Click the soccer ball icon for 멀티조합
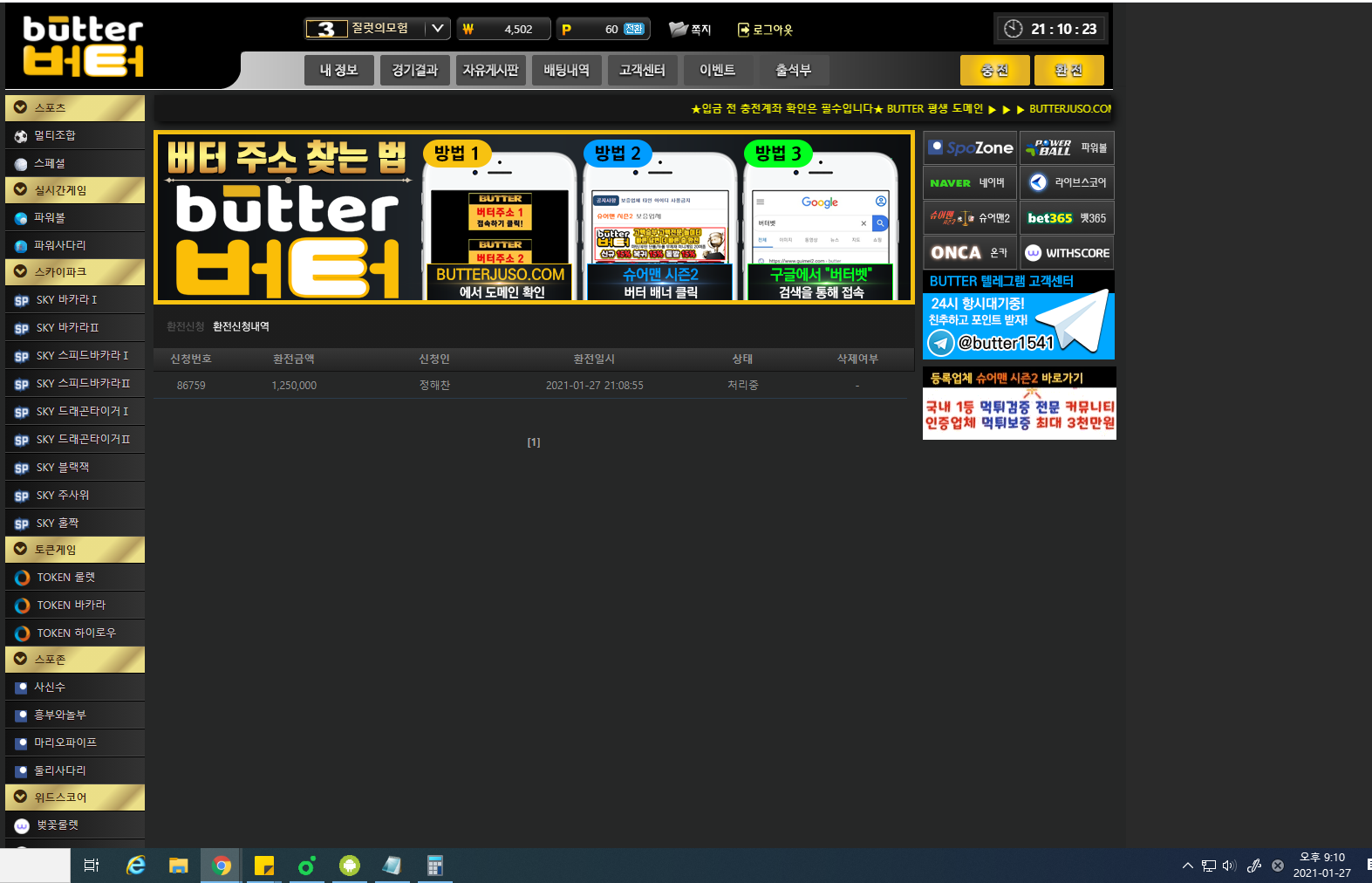The height and width of the screenshot is (883, 1372). click(x=21, y=136)
